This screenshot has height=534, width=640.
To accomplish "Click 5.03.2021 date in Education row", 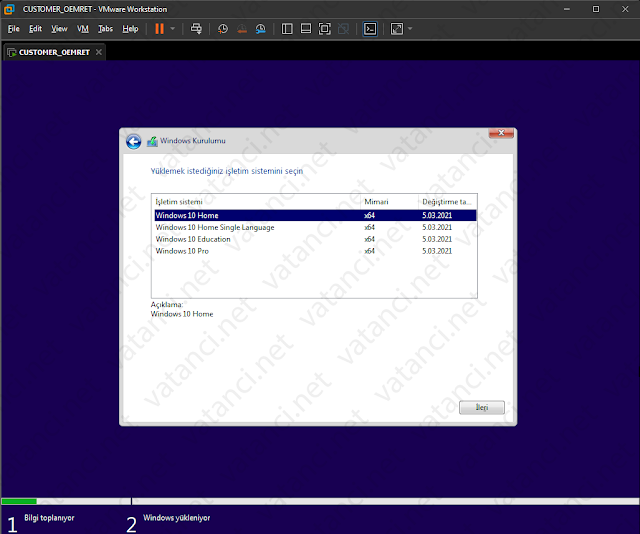I will (x=437, y=239).
